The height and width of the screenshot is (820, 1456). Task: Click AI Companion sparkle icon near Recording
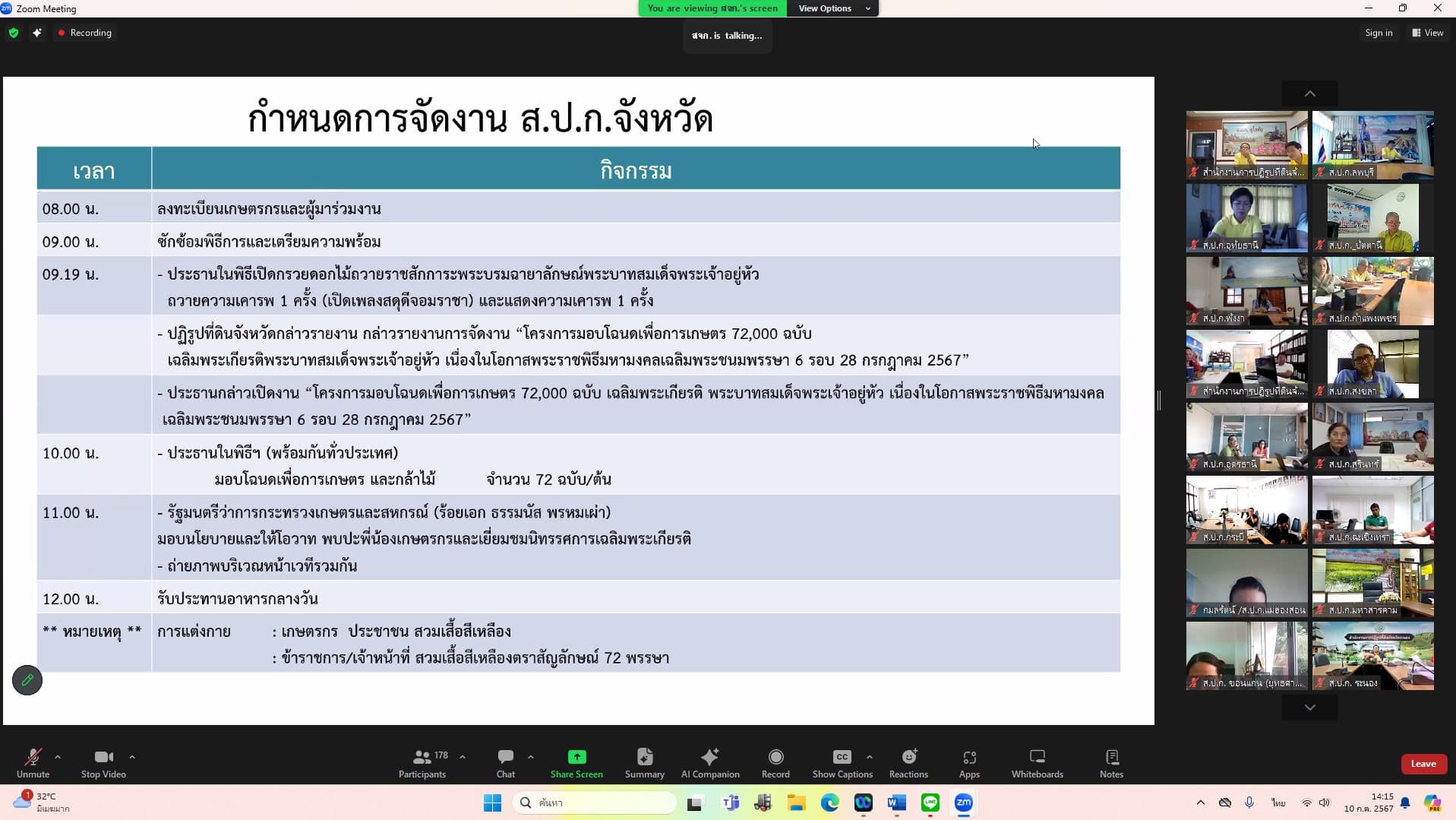(x=37, y=33)
